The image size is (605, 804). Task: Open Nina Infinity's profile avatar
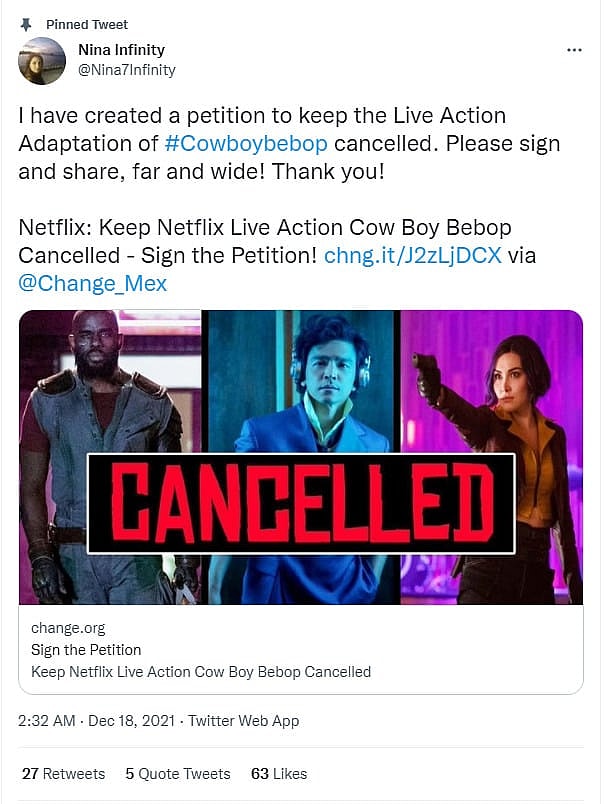point(42,61)
